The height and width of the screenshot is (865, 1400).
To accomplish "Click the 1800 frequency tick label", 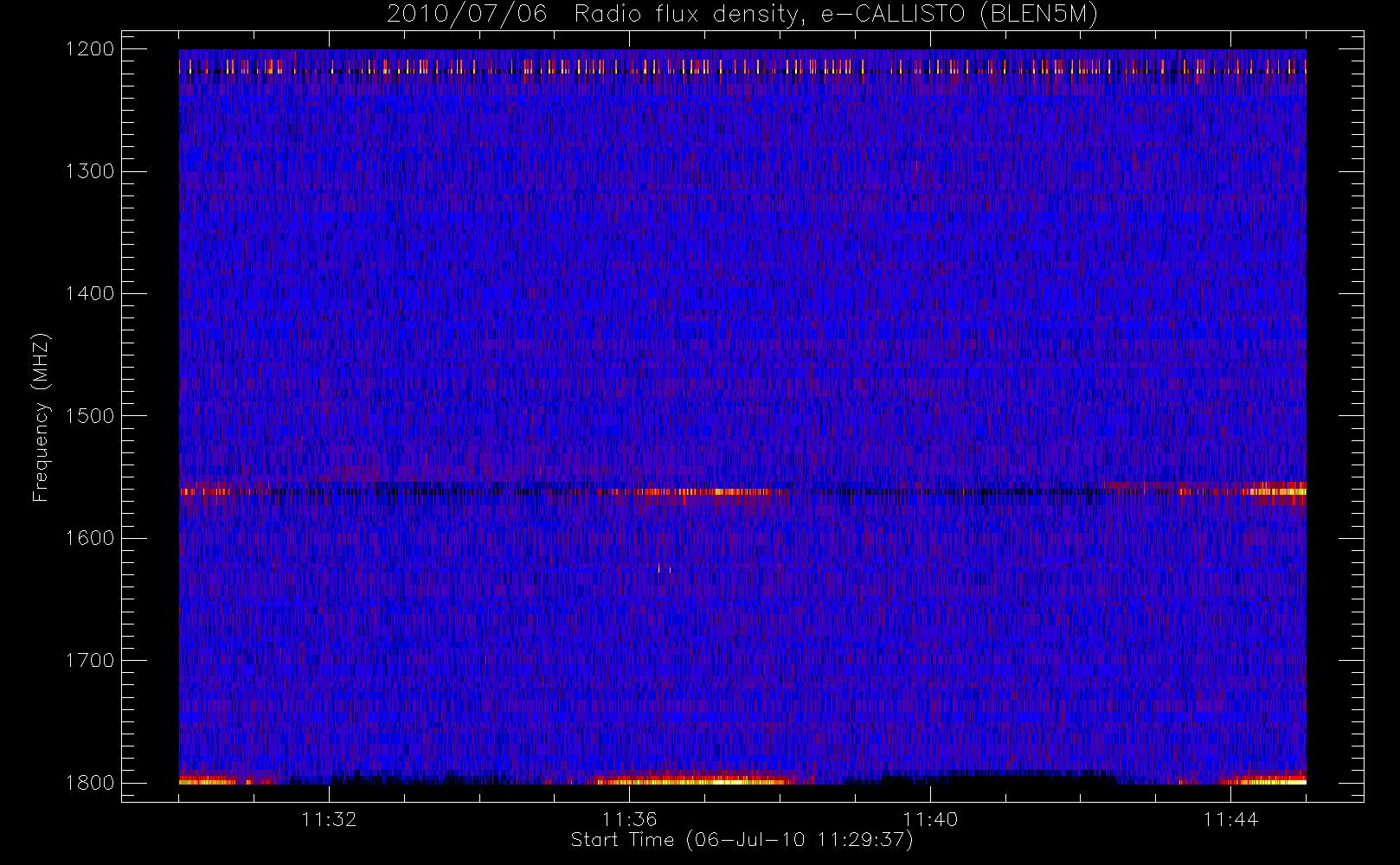I will click(x=89, y=783).
